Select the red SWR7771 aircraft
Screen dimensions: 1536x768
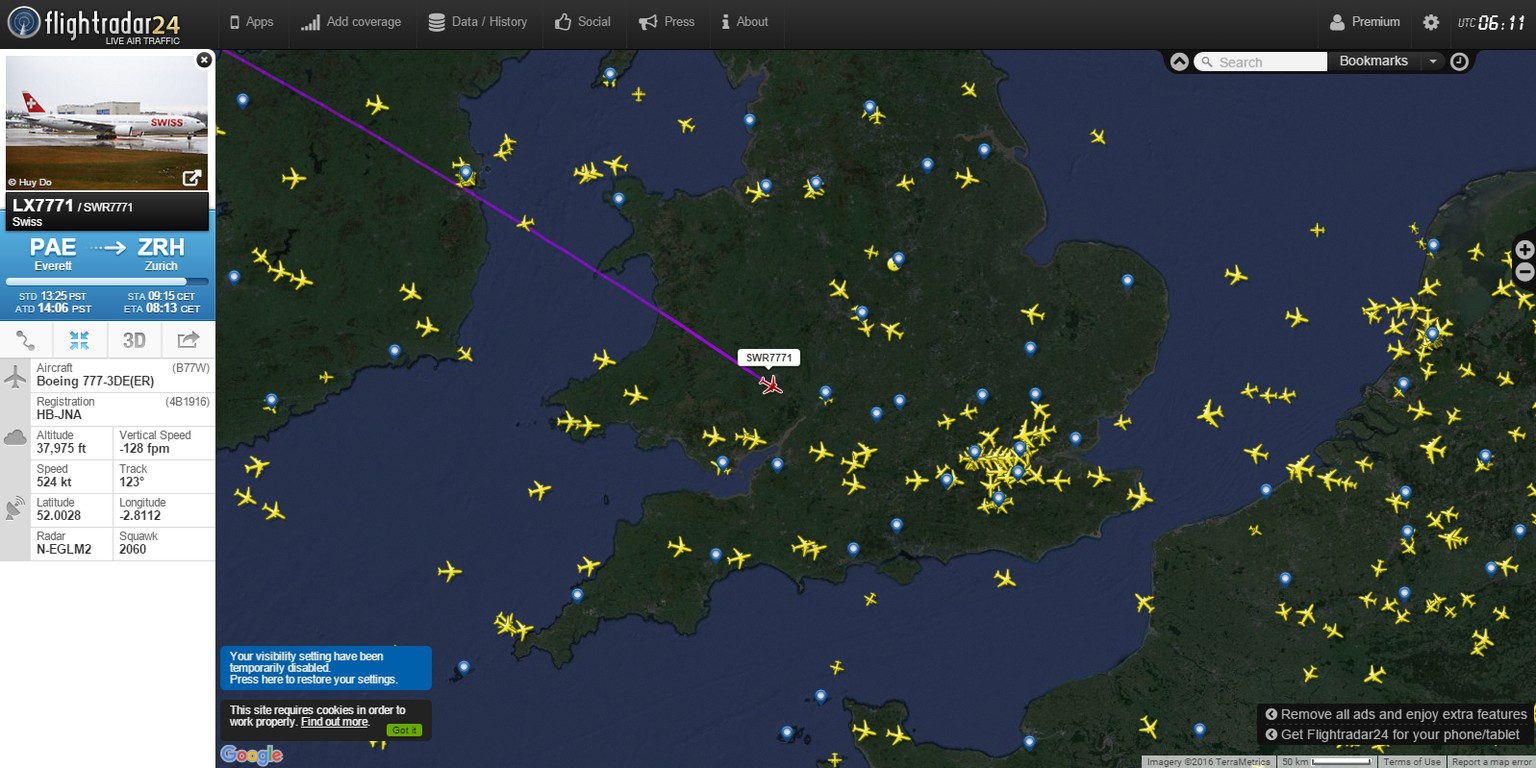click(x=770, y=384)
